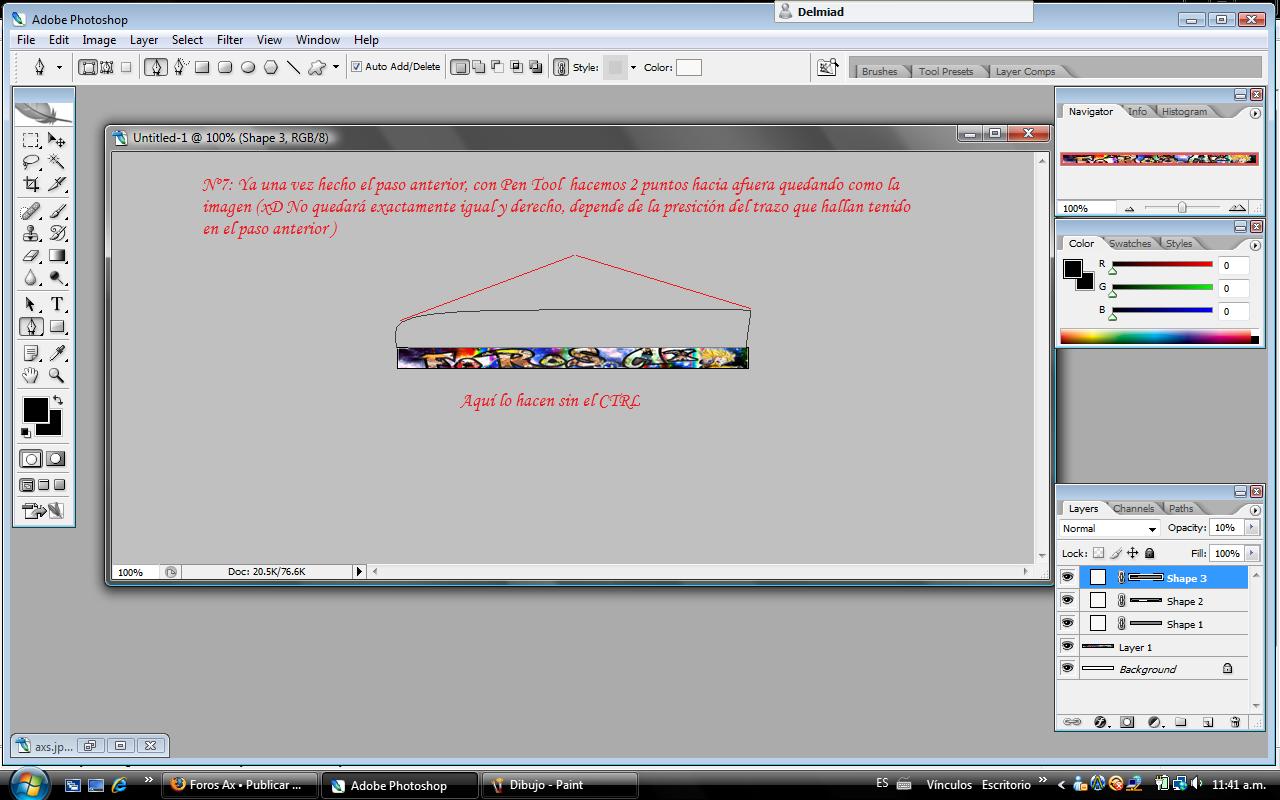Screen dimensions: 1280x800
Task: Click the options bar Color swatch
Action: click(x=689, y=67)
